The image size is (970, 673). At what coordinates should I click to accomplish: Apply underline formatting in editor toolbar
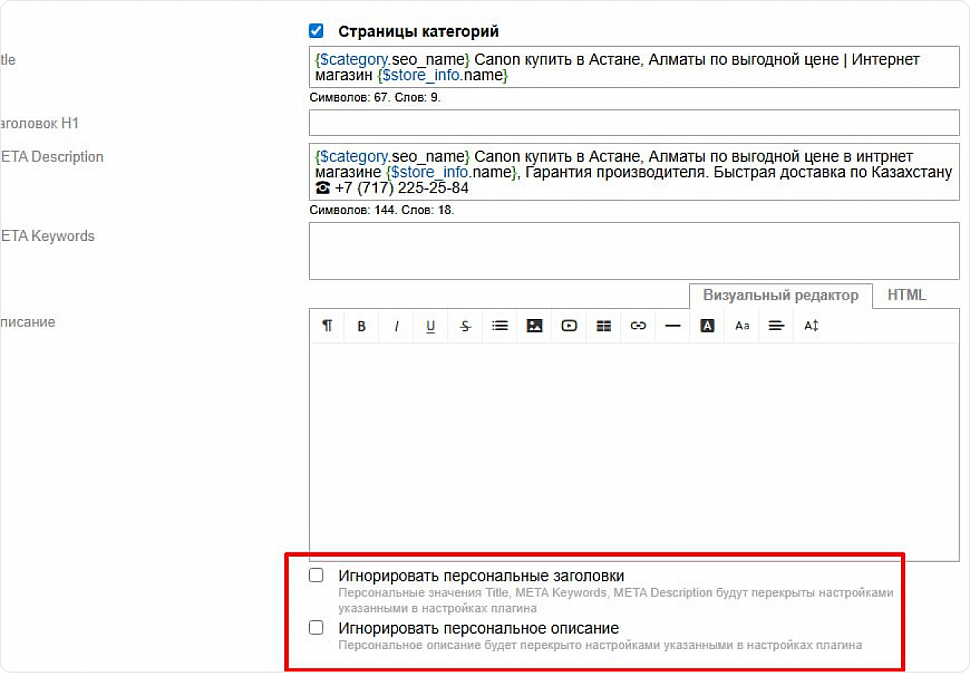pyautogui.click(x=431, y=326)
